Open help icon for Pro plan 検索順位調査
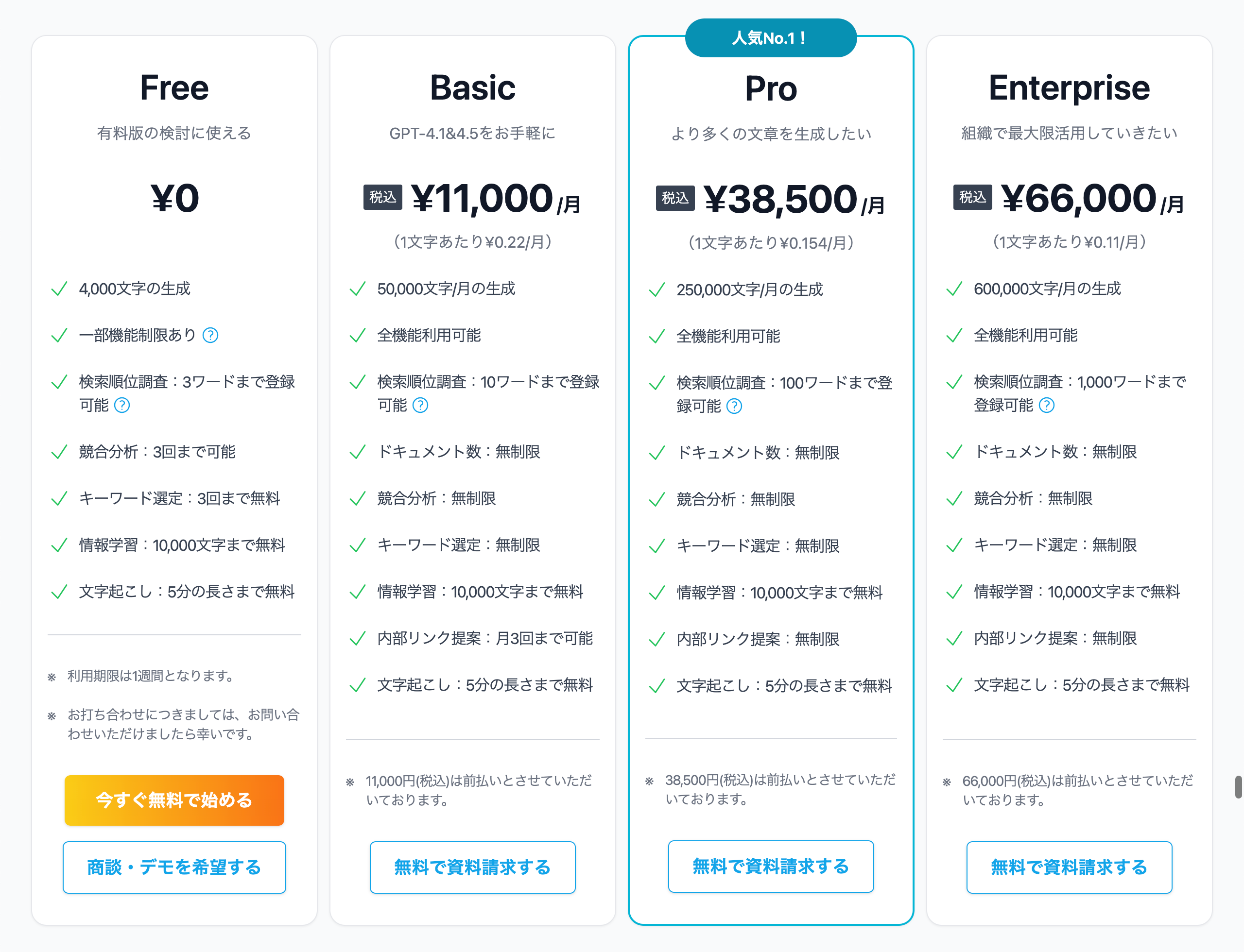Screen dimensions: 1244x952 (734, 406)
